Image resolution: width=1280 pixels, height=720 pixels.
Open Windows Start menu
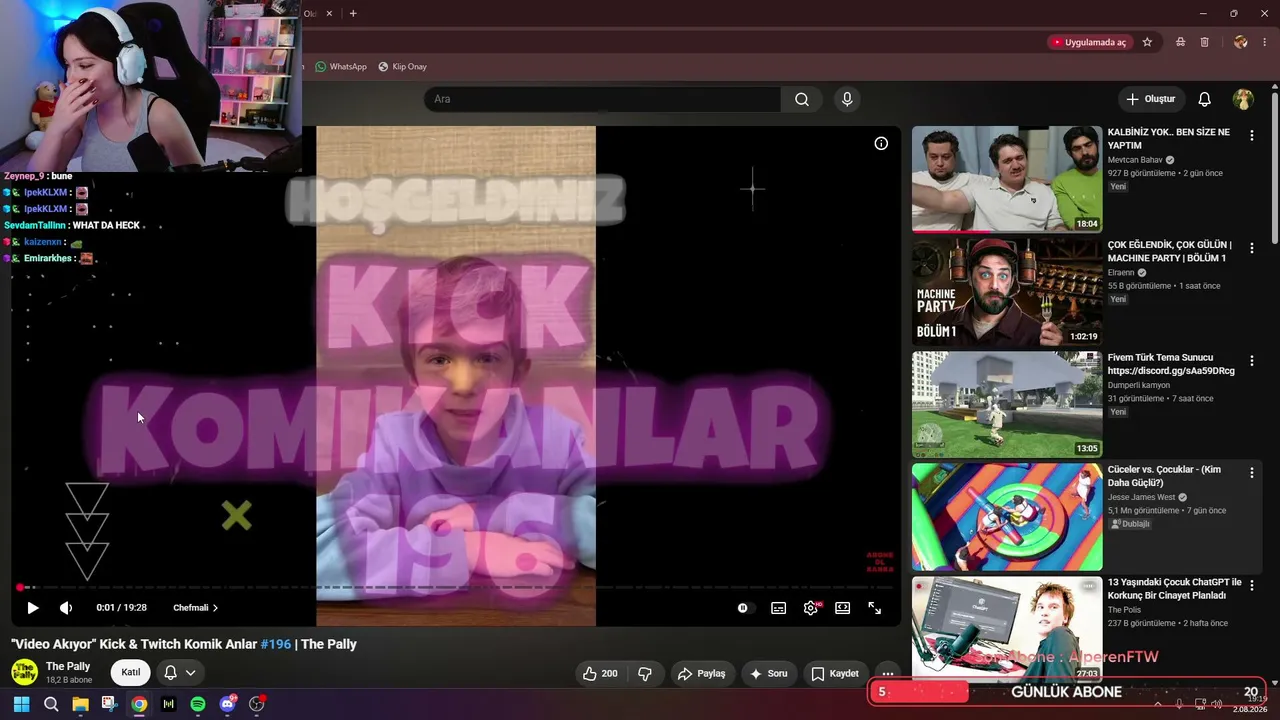point(21,704)
